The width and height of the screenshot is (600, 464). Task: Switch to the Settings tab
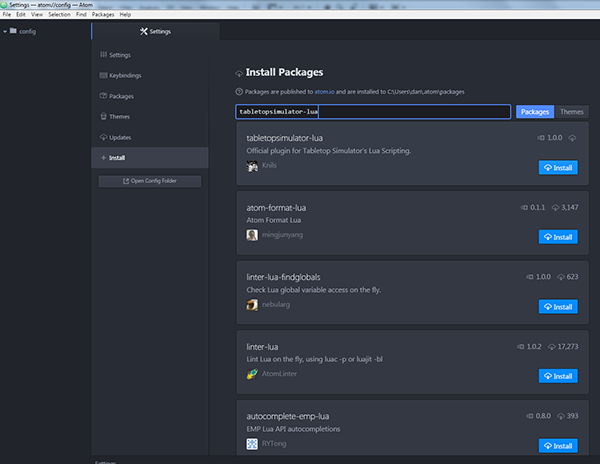pos(155,31)
